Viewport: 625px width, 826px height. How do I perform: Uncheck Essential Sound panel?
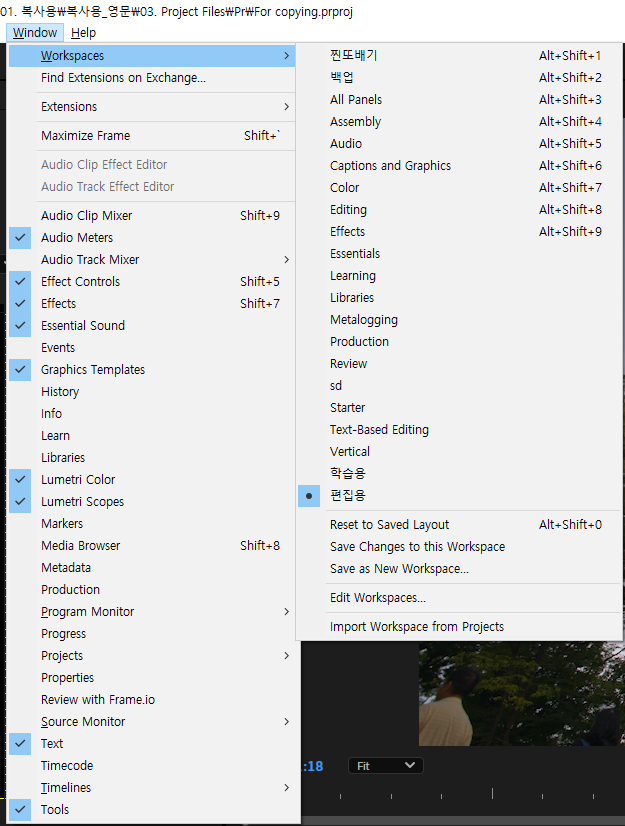click(152, 326)
